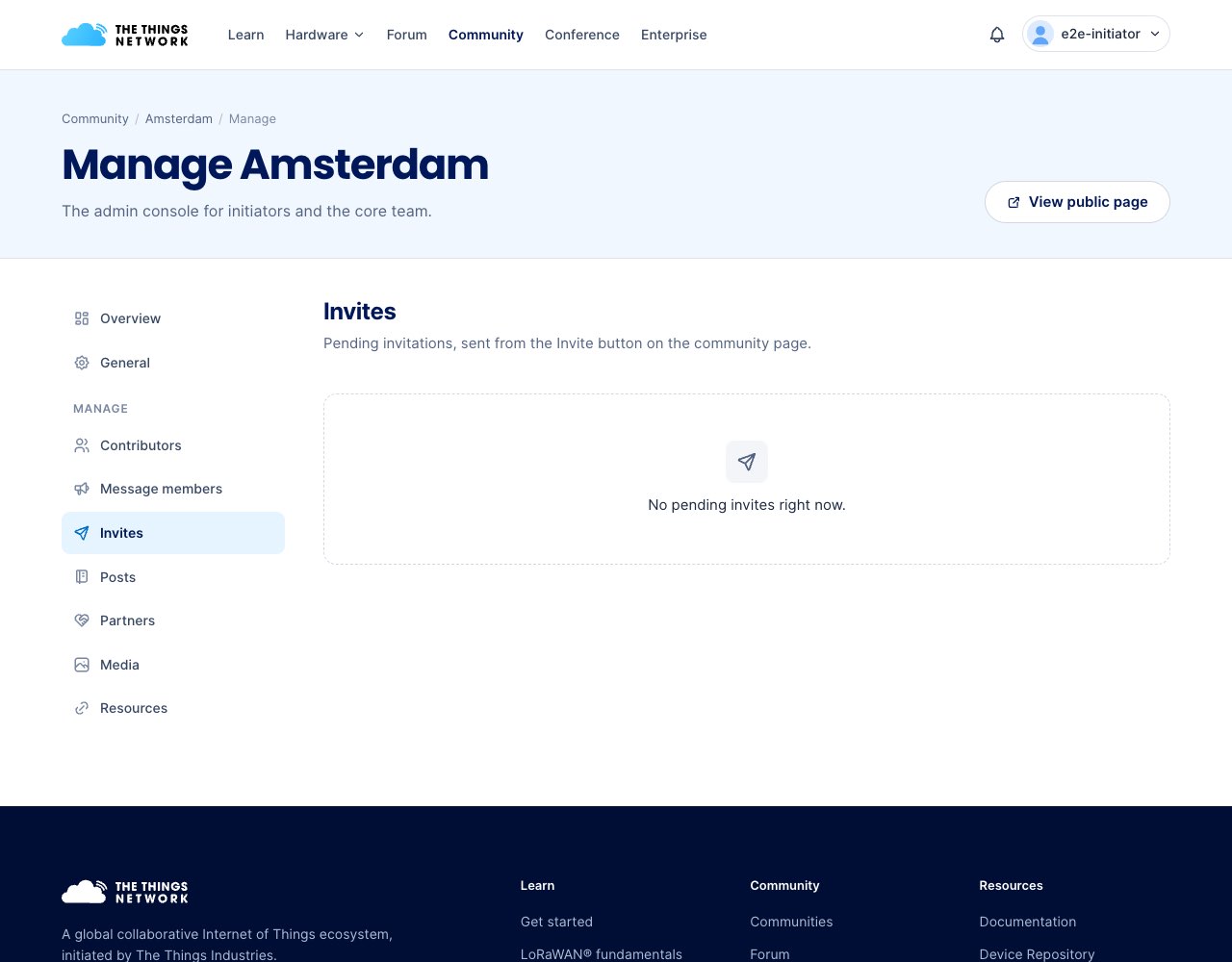The image size is (1232, 962).
Task: Click the footer Learn column heading
Action: 537,886
